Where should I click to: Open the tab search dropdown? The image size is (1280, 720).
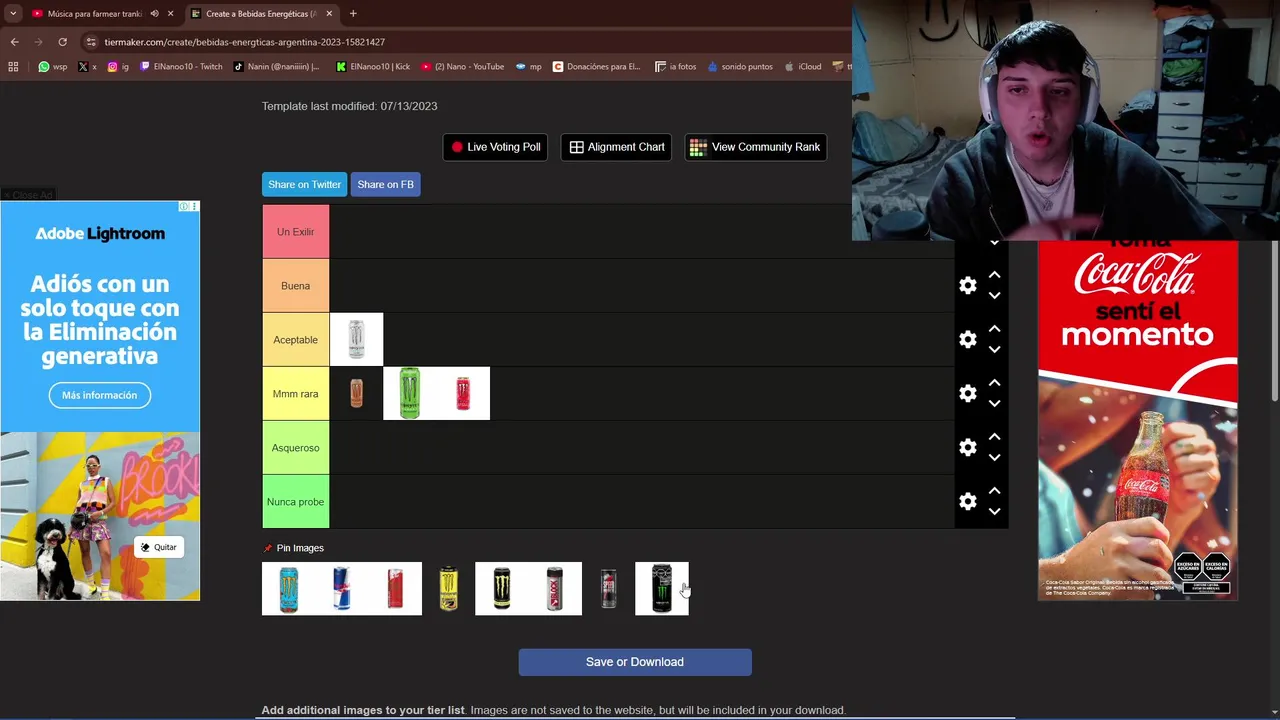(13, 14)
